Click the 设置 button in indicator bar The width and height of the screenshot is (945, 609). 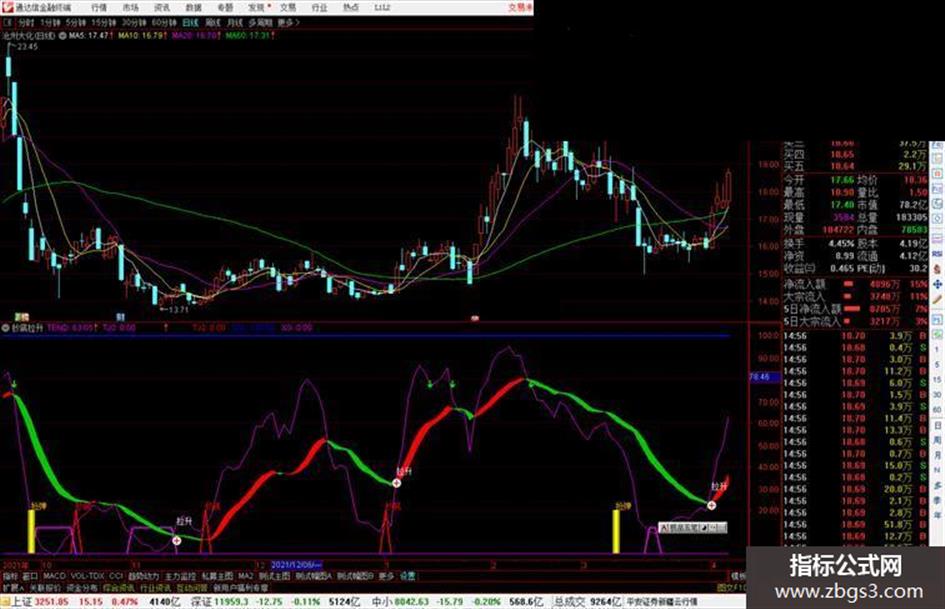click(x=408, y=576)
